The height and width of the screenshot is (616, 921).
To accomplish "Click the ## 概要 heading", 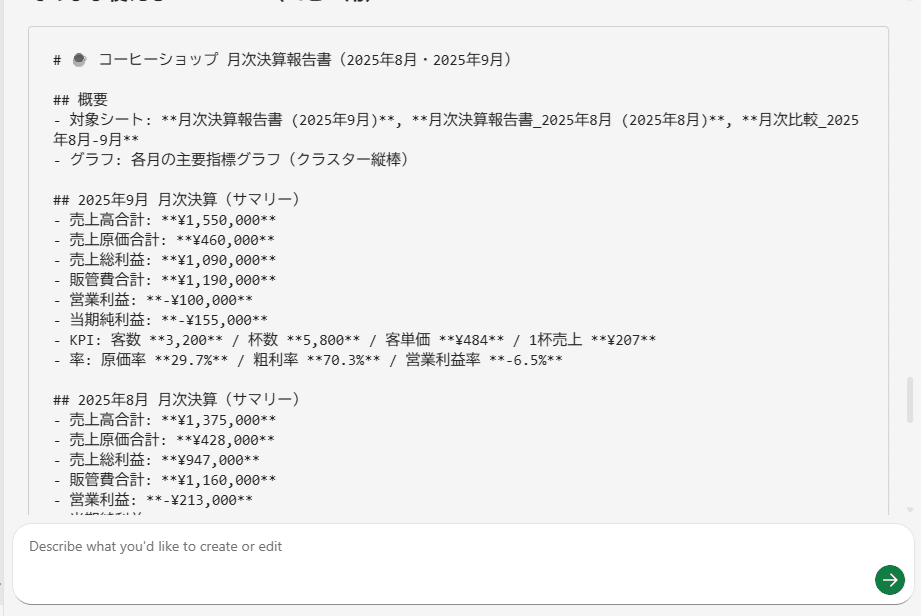I will tap(81, 100).
